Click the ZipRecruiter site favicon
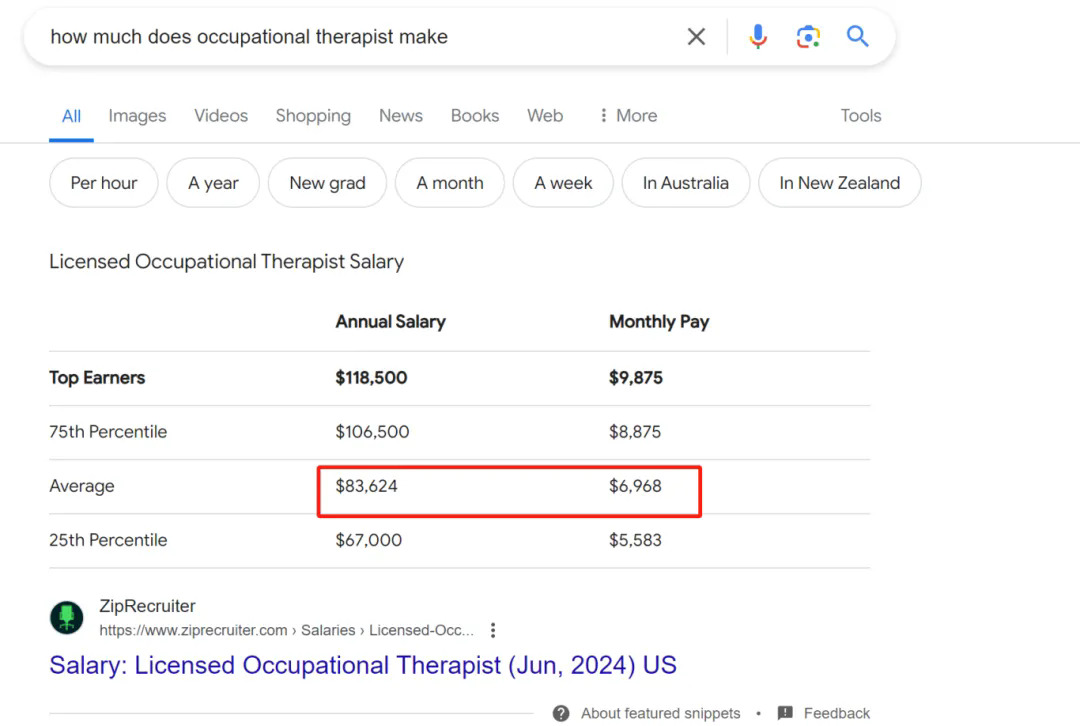1080x726 pixels. click(67, 617)
